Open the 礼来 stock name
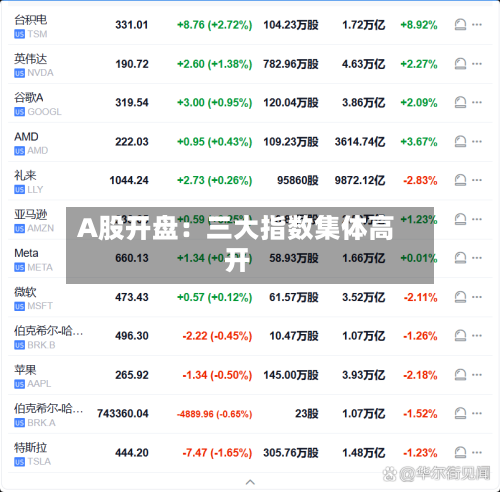The width and height of the screenshot is (500, 492). pyautogui.click(x=25, y=175)
